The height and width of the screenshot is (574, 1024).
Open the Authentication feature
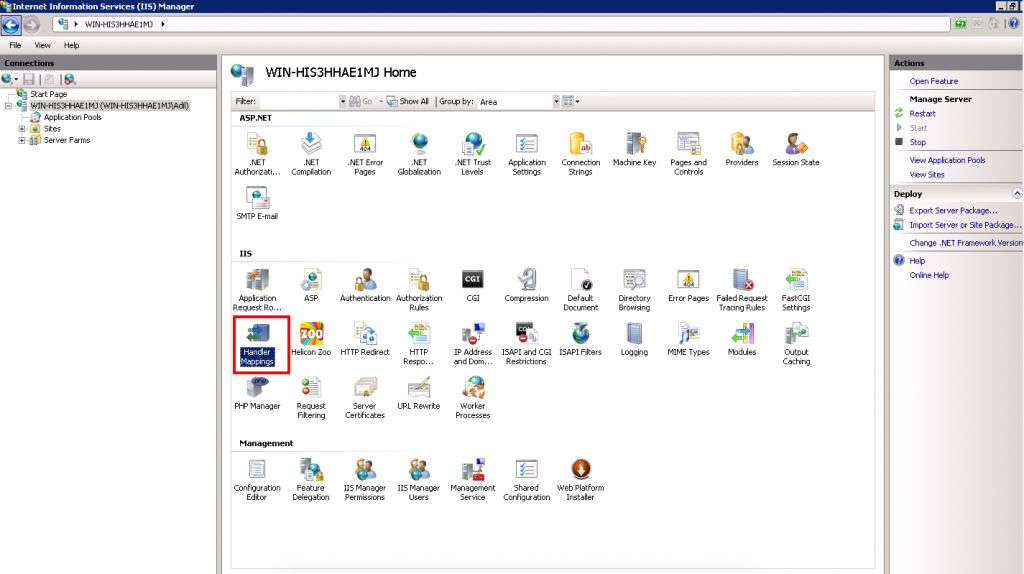[364, 285]
